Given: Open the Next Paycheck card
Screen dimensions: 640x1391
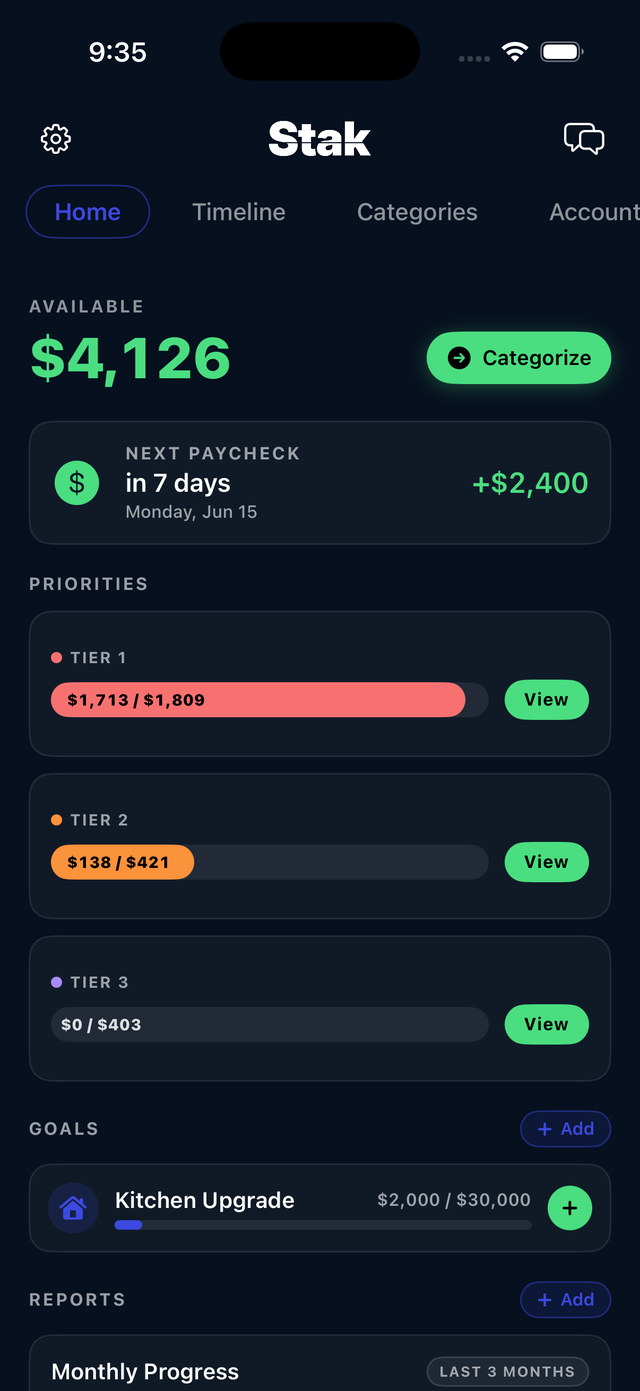Looking at the screenshot, I should (x=320, y=483).
